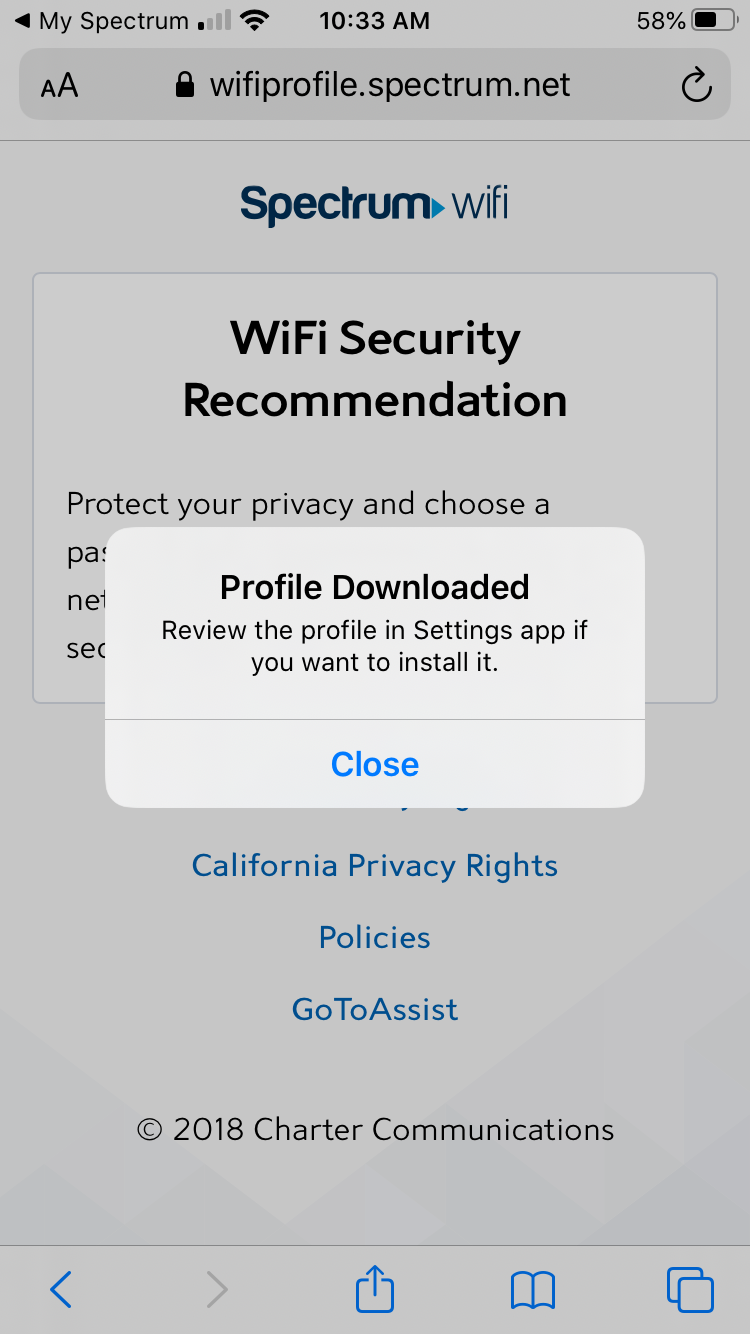Tap the padlock icon in address bar
750x1334 pixels.
click(x=184, y=86)
